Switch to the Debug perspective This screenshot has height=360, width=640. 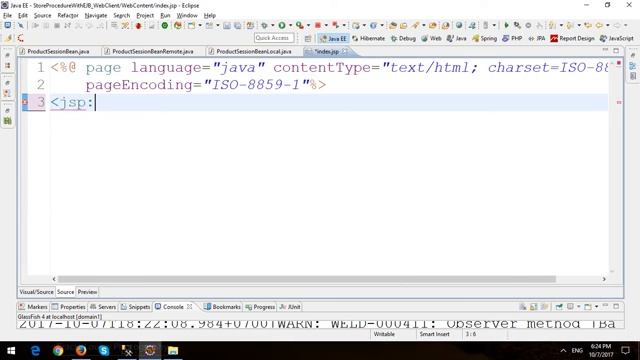pyautogui.click(x=403, y=38)
